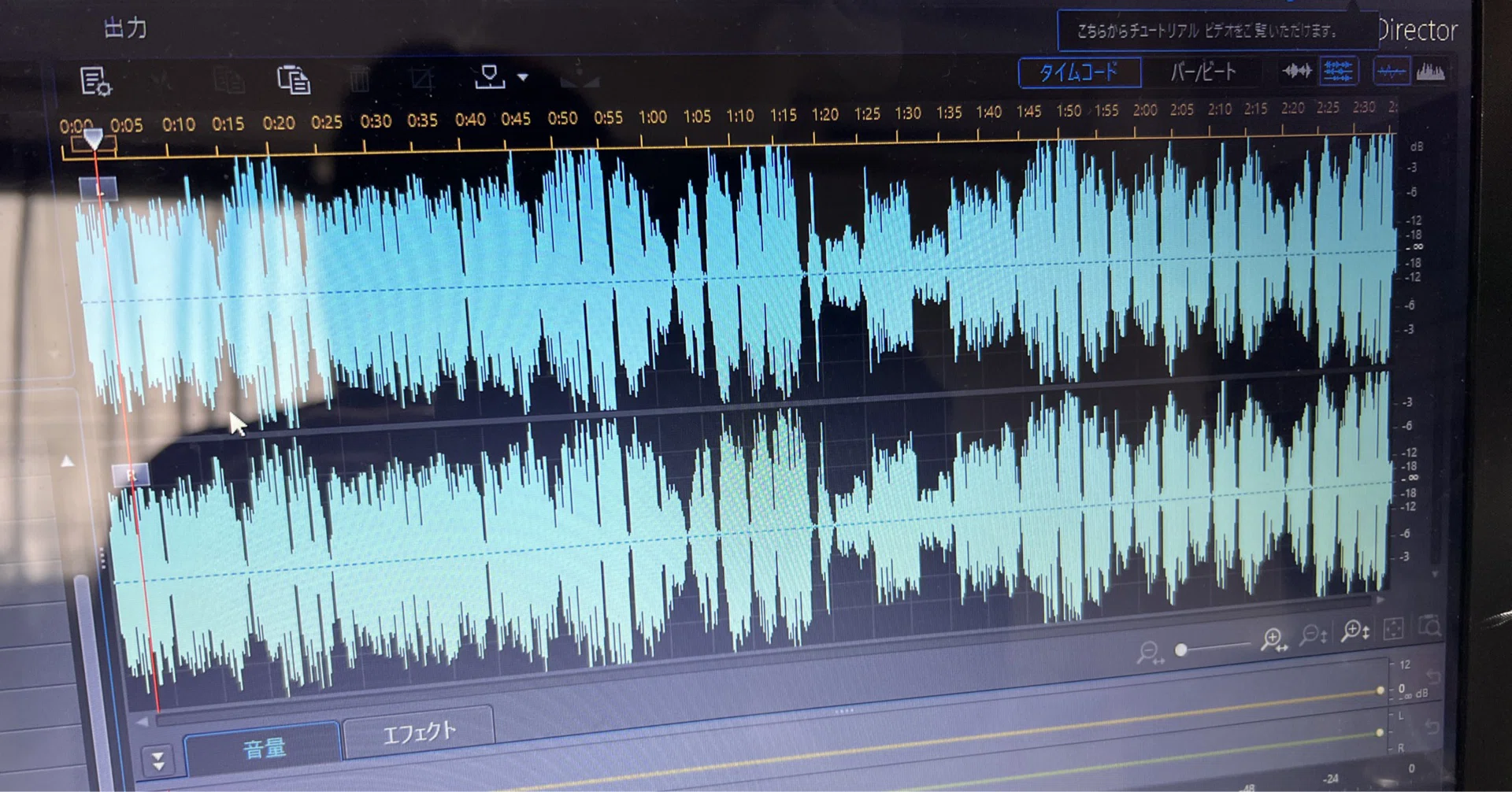The image size is (1512, 792).
Task: Click the add marker icon
Action: tap(489, 77)
